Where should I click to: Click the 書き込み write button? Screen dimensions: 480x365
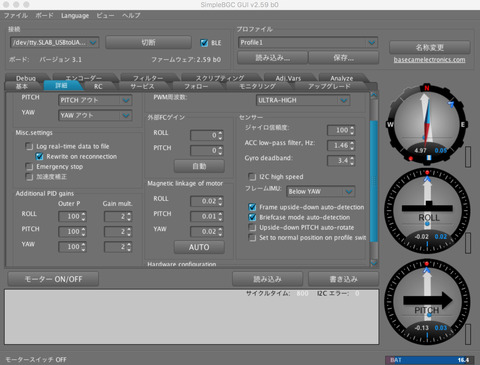point(343,279)
